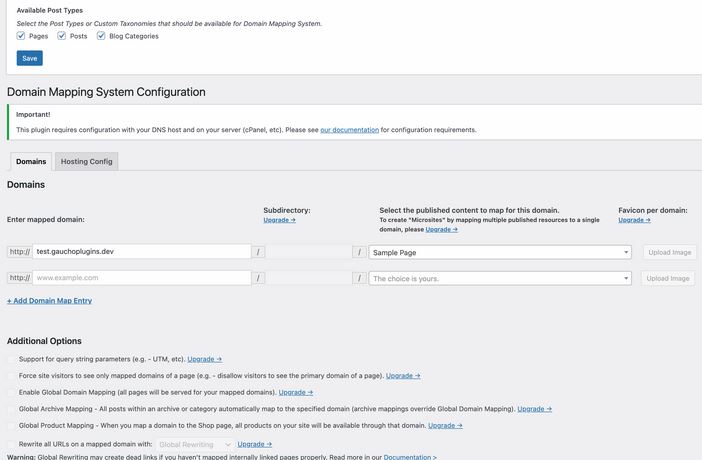Toggle the Blog Categories checkbox
Viewport: 702px width, 460px height.
pyautogui.click(x=101, y=36)
